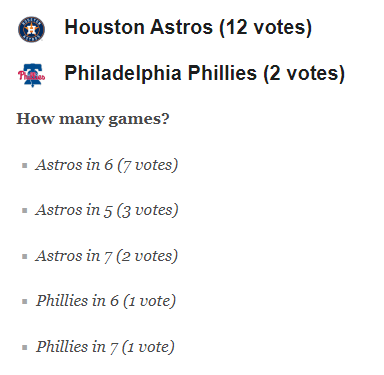Click the Houston Astros team logo
The height and width of the screenshot is (375, 384).
pyautogui.click(x=31, y=29)
